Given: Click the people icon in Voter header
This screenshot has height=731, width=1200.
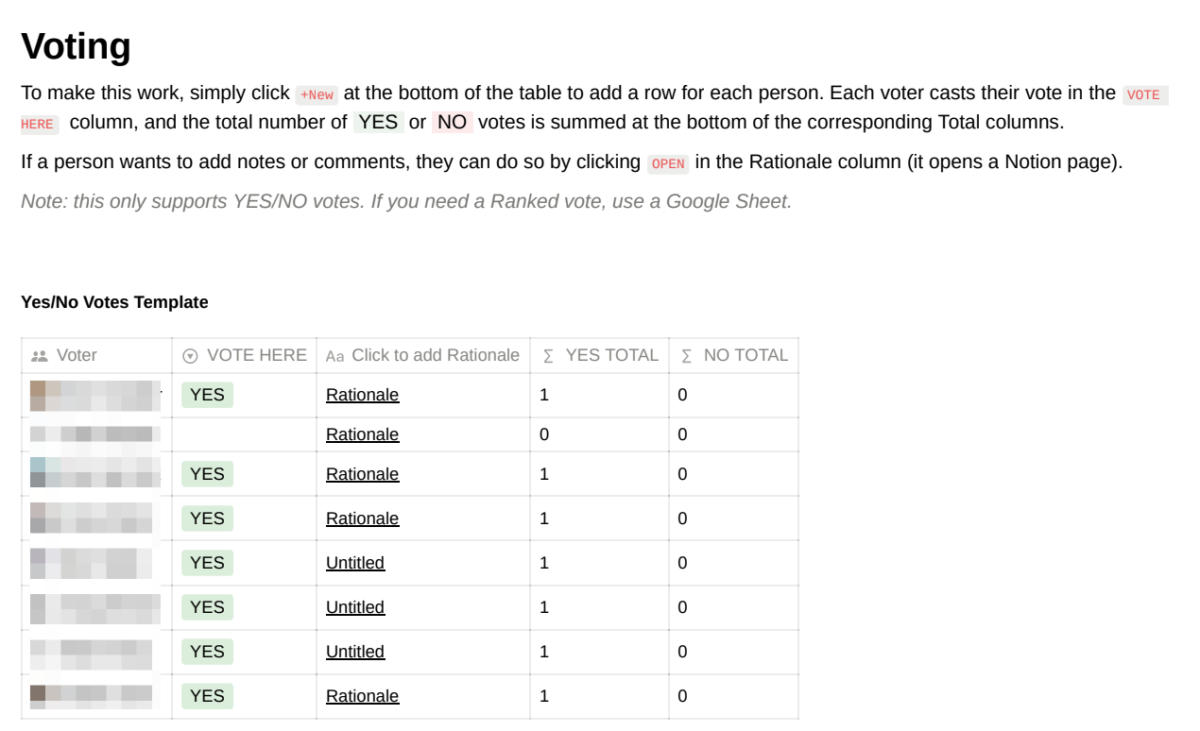Looking at the screenshot, I should [40, 356].
